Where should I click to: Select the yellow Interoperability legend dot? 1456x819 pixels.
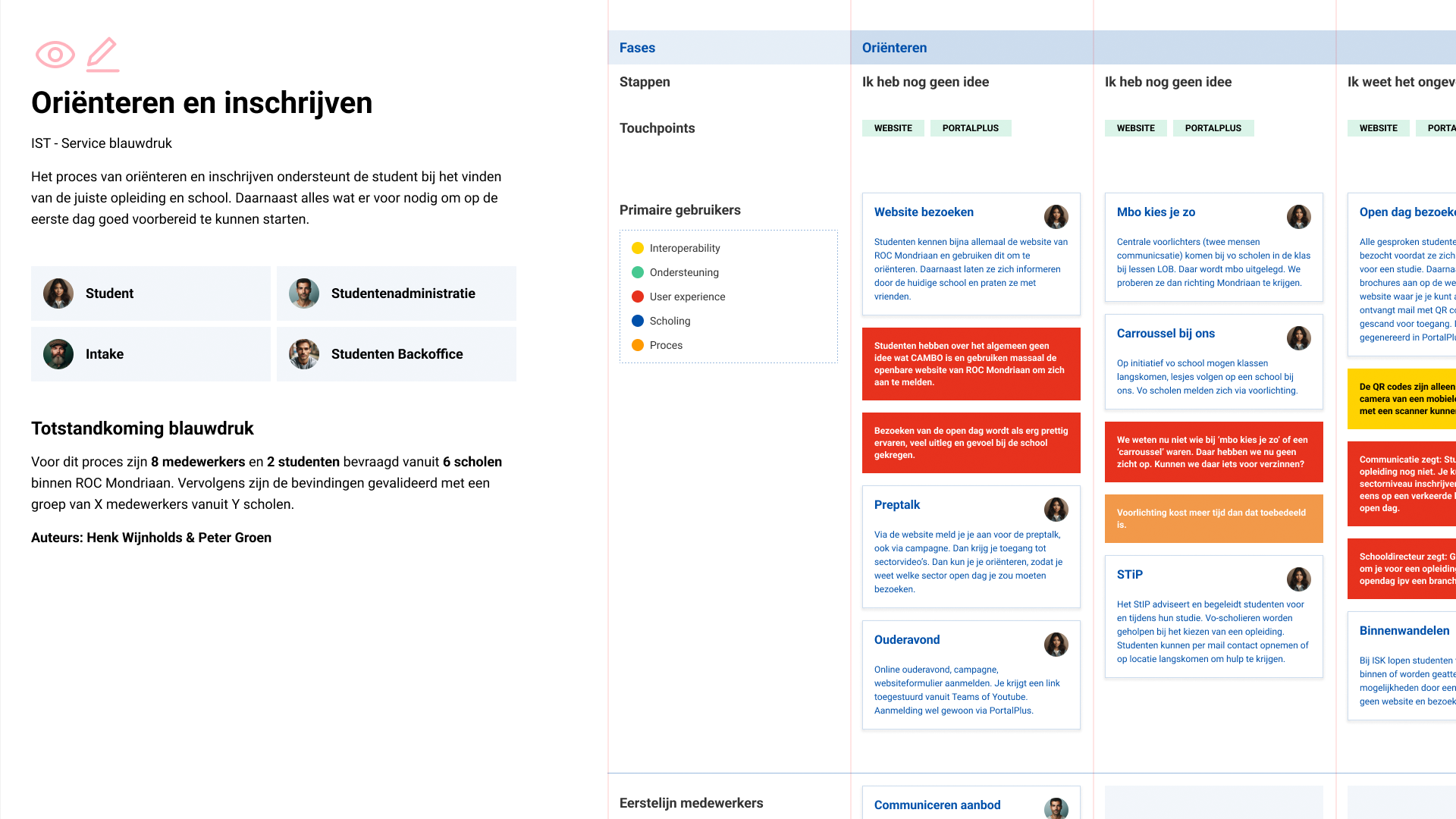(638, 248)
